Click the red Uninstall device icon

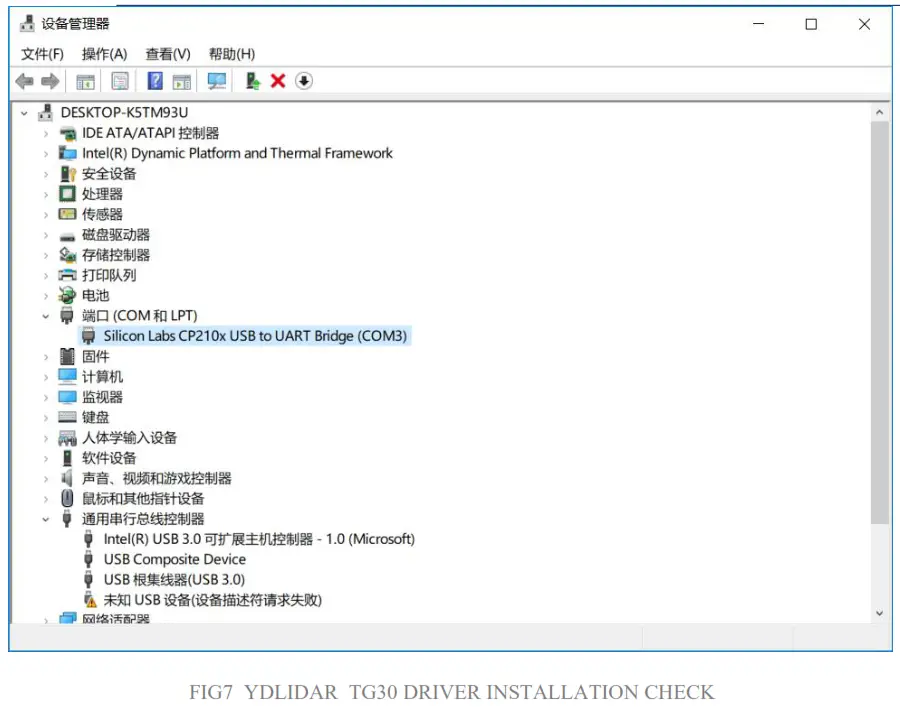277,80
